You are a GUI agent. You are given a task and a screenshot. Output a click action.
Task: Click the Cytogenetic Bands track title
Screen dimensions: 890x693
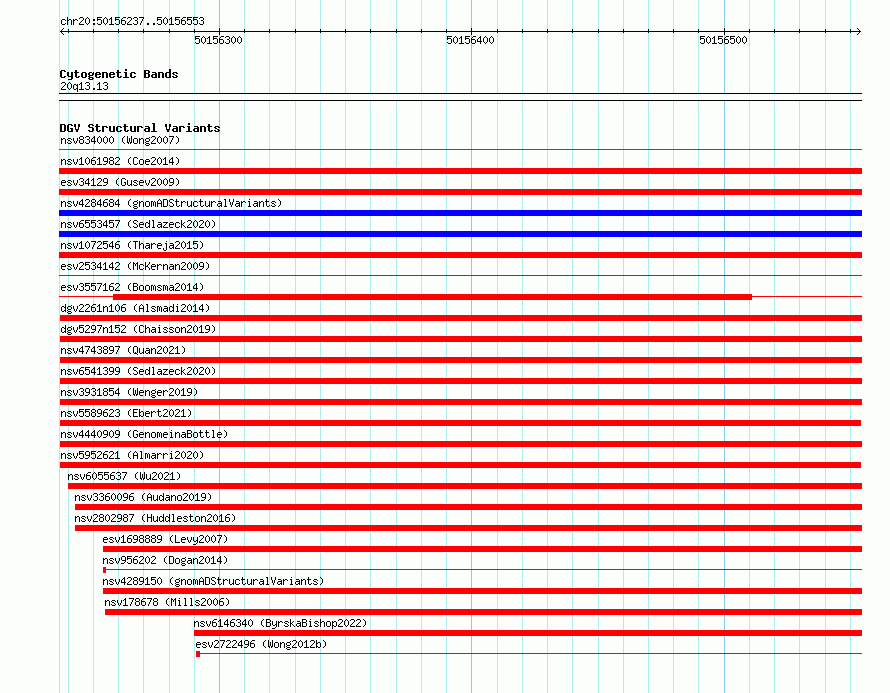pos(119,74)
